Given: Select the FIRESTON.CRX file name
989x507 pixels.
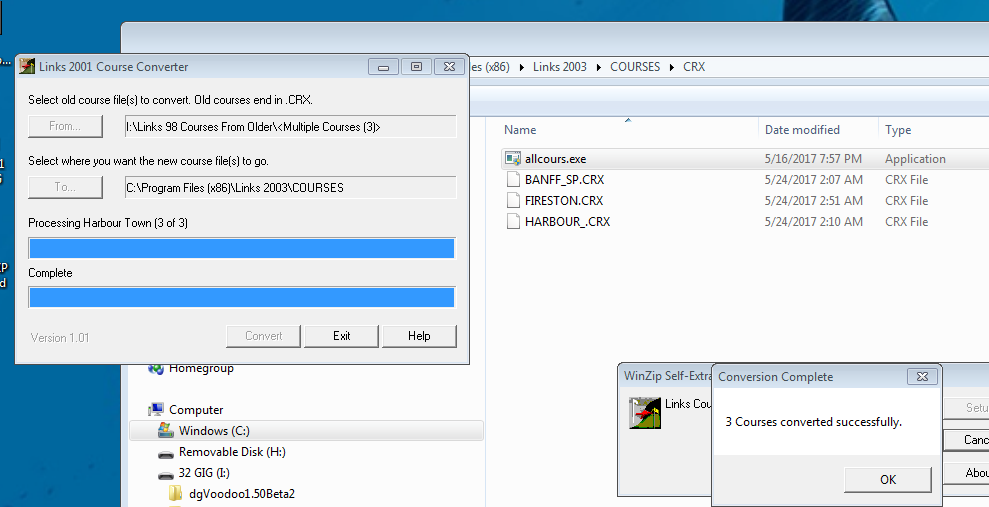Looking at the screenshot, I should (564, 201).
